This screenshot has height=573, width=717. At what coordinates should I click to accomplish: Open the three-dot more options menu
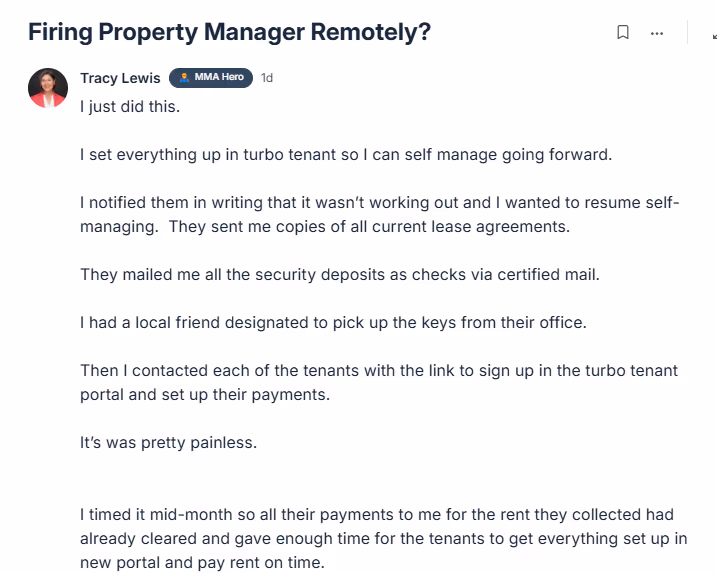(x=657, y=33)
